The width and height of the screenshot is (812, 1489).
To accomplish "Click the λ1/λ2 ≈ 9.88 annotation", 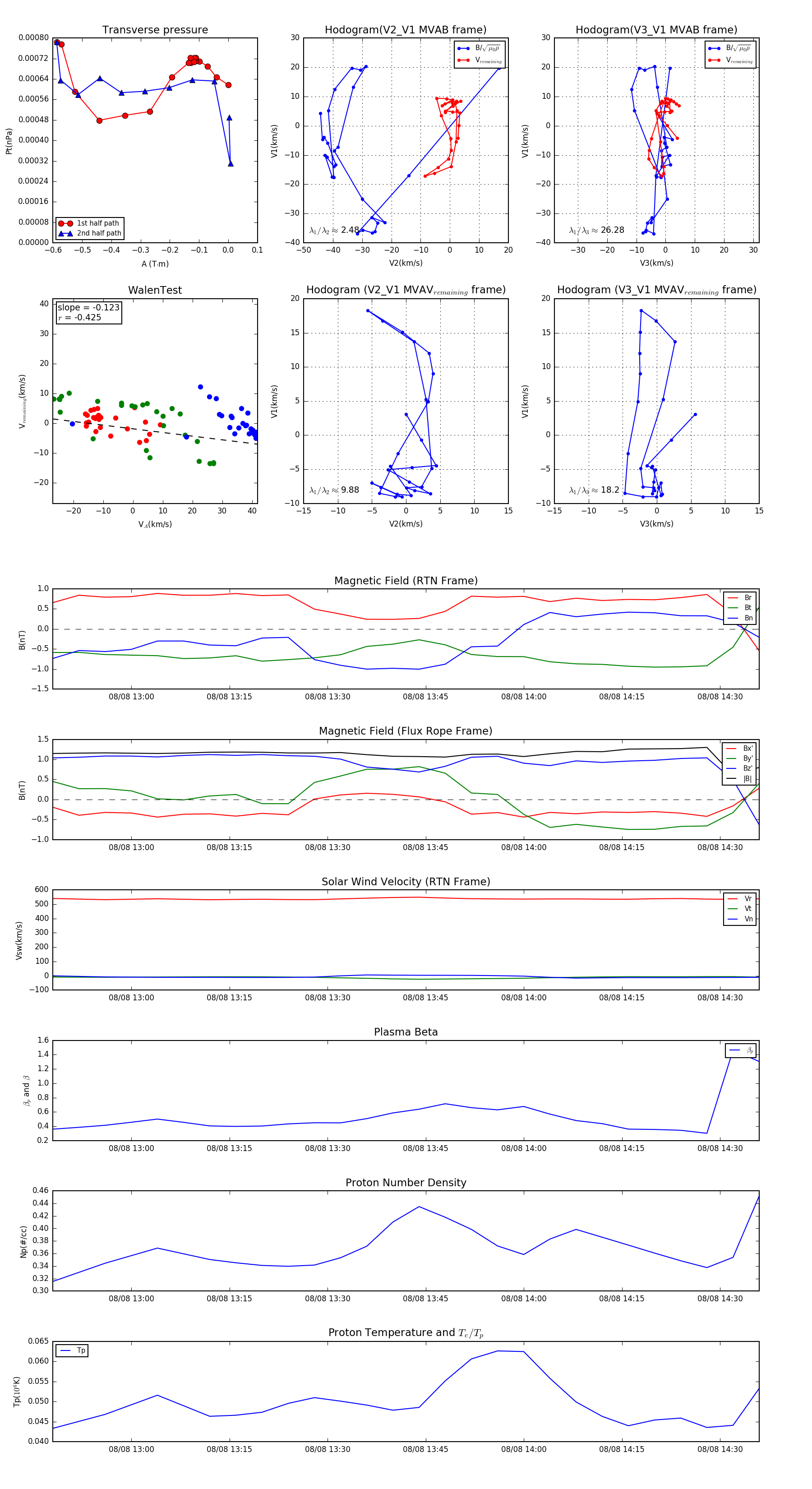I will pyautogui.click(x=334, y=490).
